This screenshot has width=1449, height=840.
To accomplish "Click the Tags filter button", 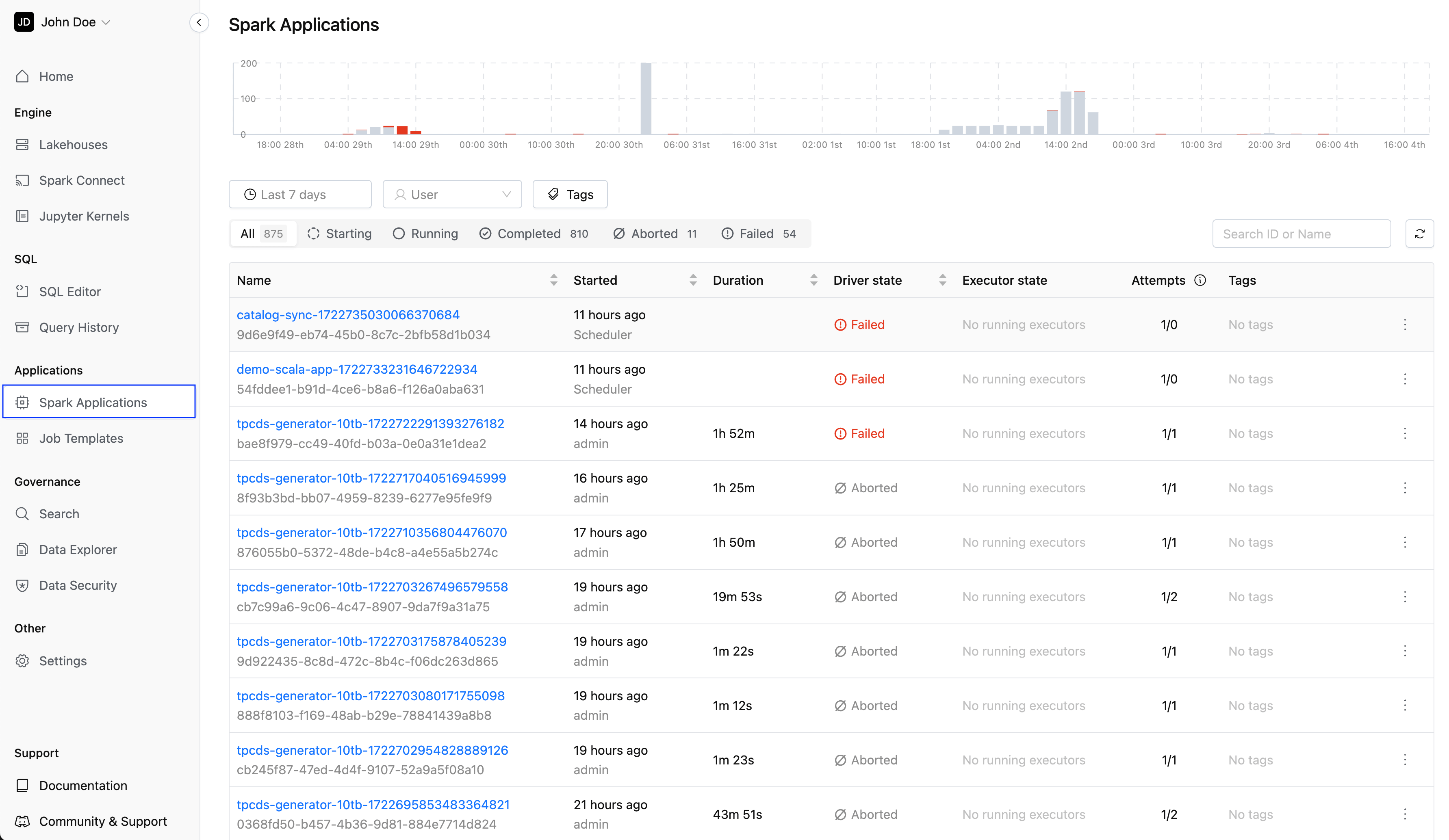I will 570,194.
